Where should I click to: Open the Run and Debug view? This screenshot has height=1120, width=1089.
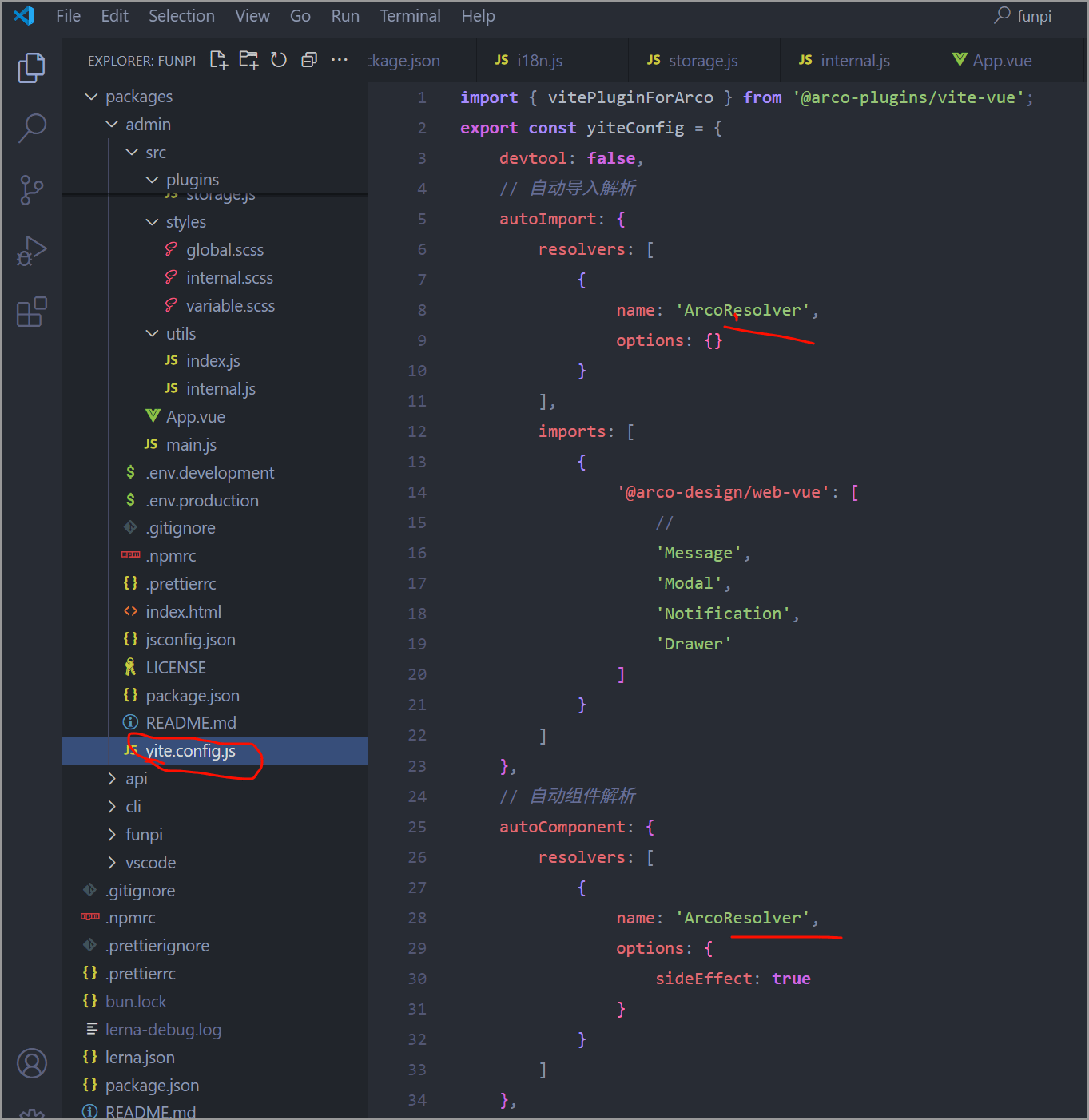32,251
